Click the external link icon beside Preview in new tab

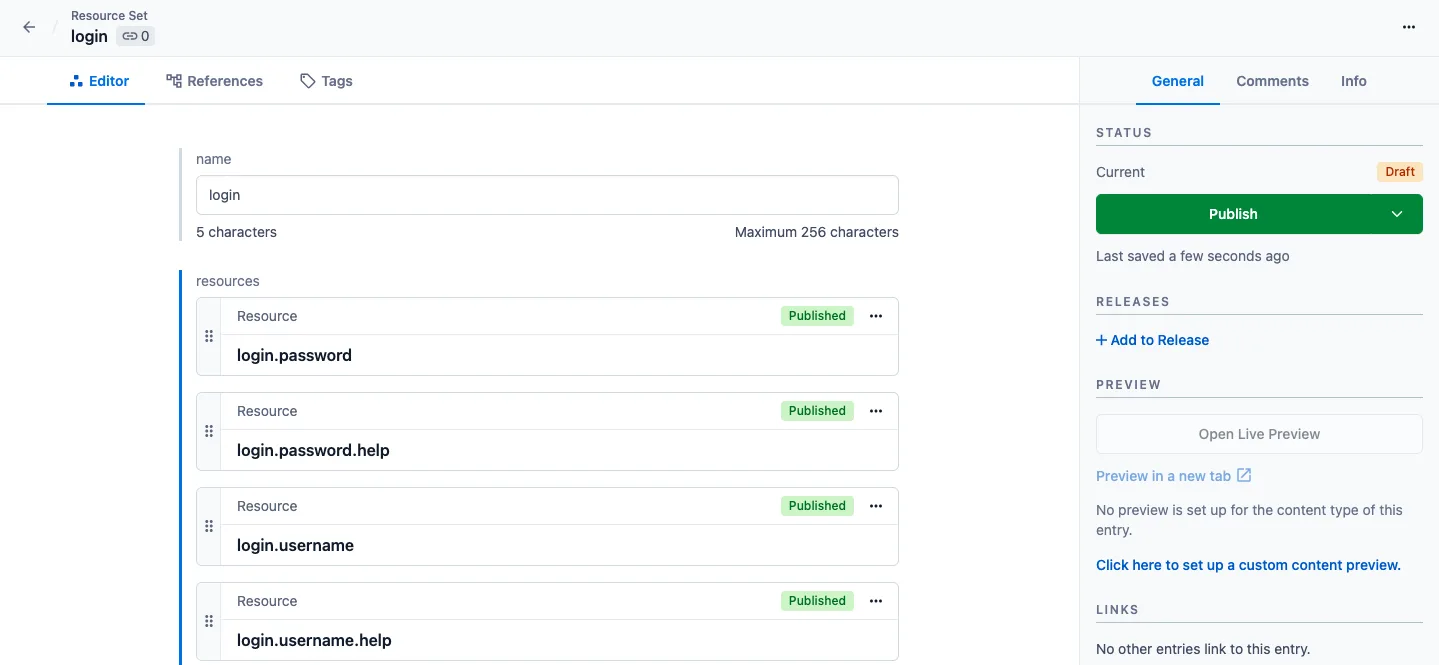(1244, 475)
